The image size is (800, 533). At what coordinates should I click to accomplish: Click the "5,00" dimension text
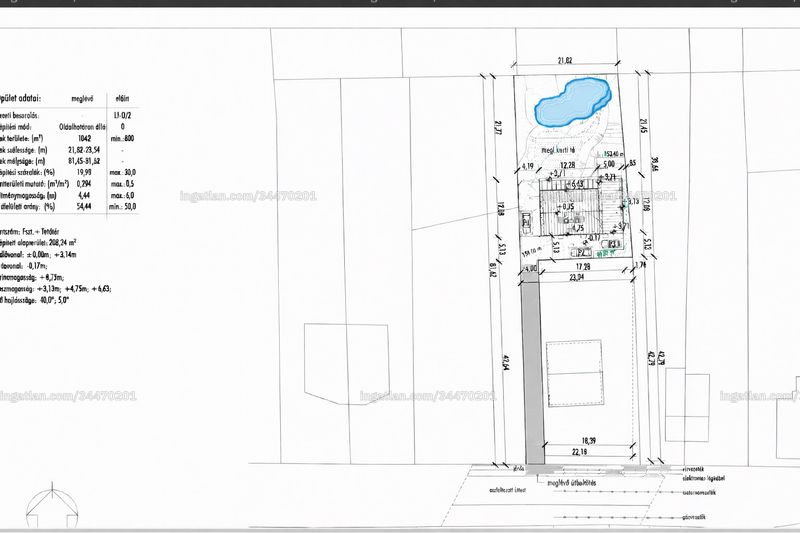[609, 164]
